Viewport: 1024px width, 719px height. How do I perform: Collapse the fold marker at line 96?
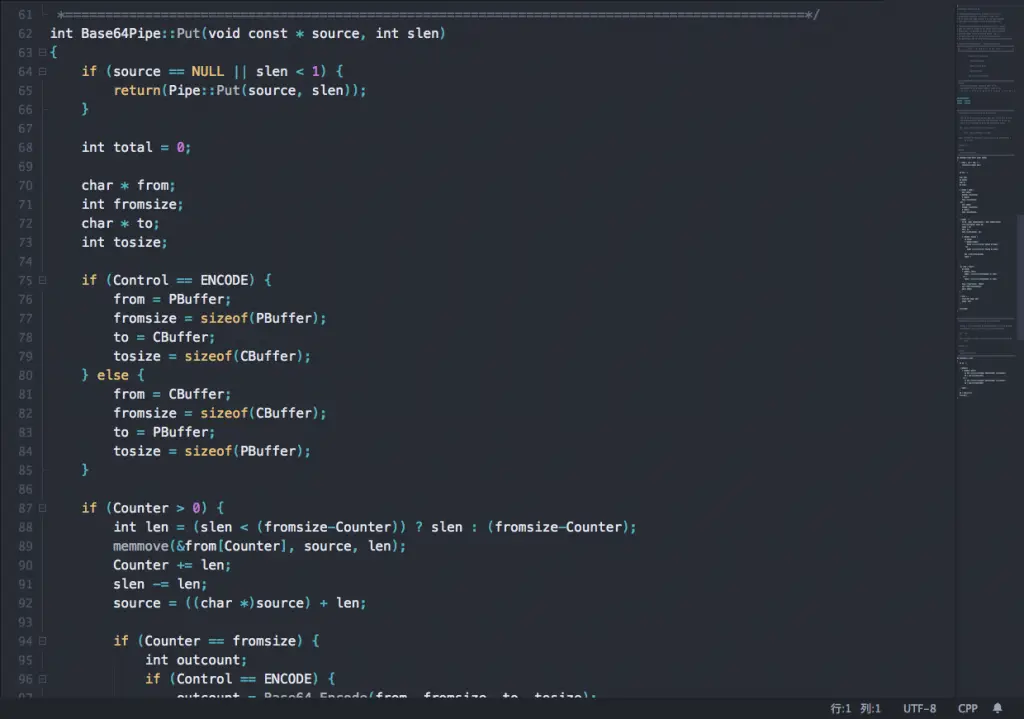[x=42, y=679]
